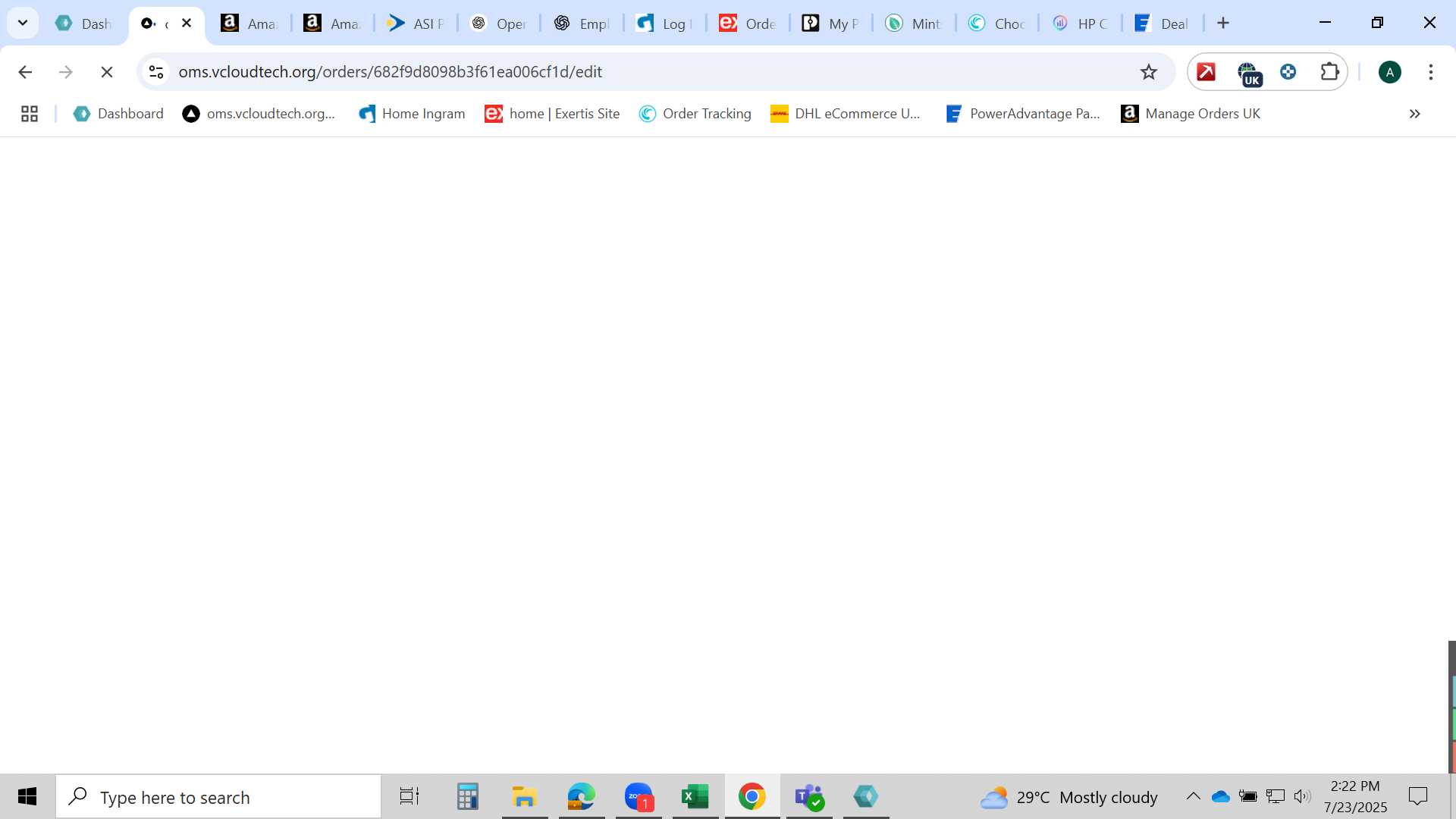Open battery status tray icon

point(1247,796)
